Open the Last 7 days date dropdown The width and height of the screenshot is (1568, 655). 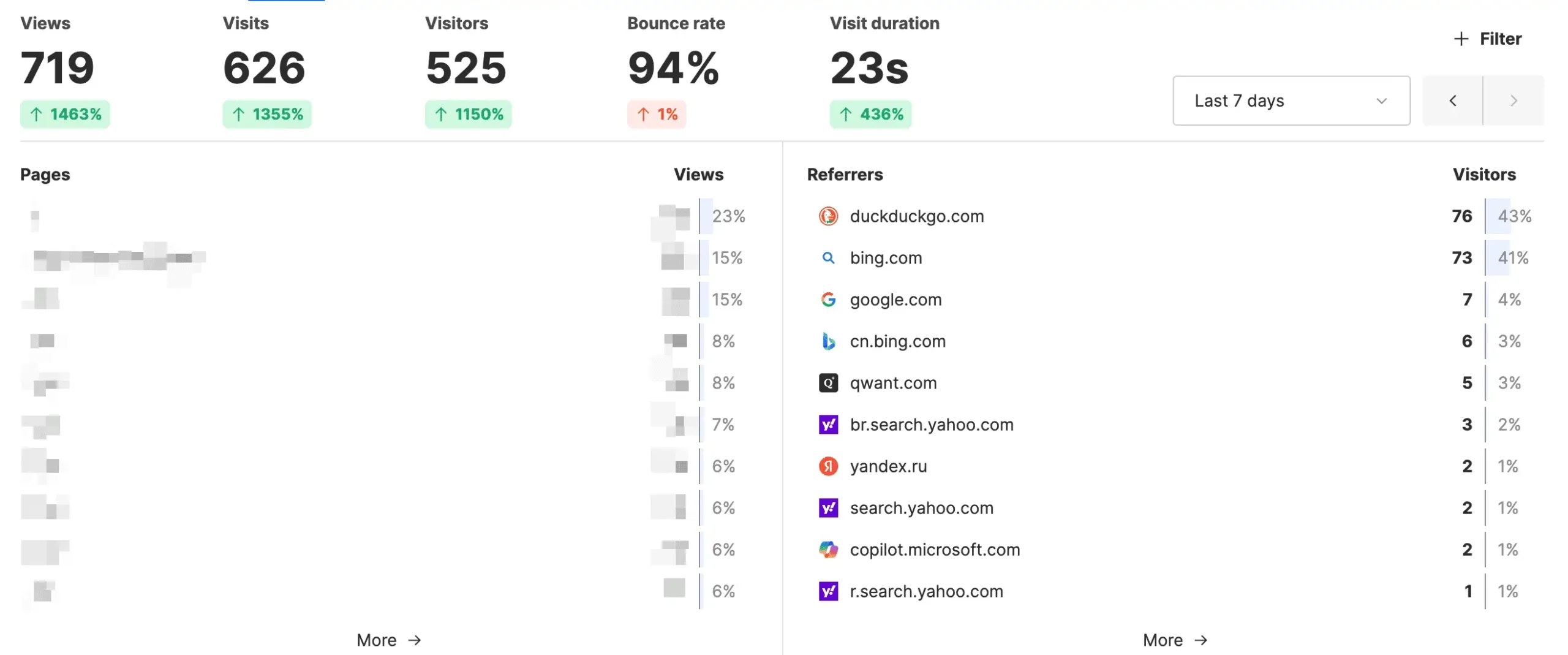[x=1291, y=100]
